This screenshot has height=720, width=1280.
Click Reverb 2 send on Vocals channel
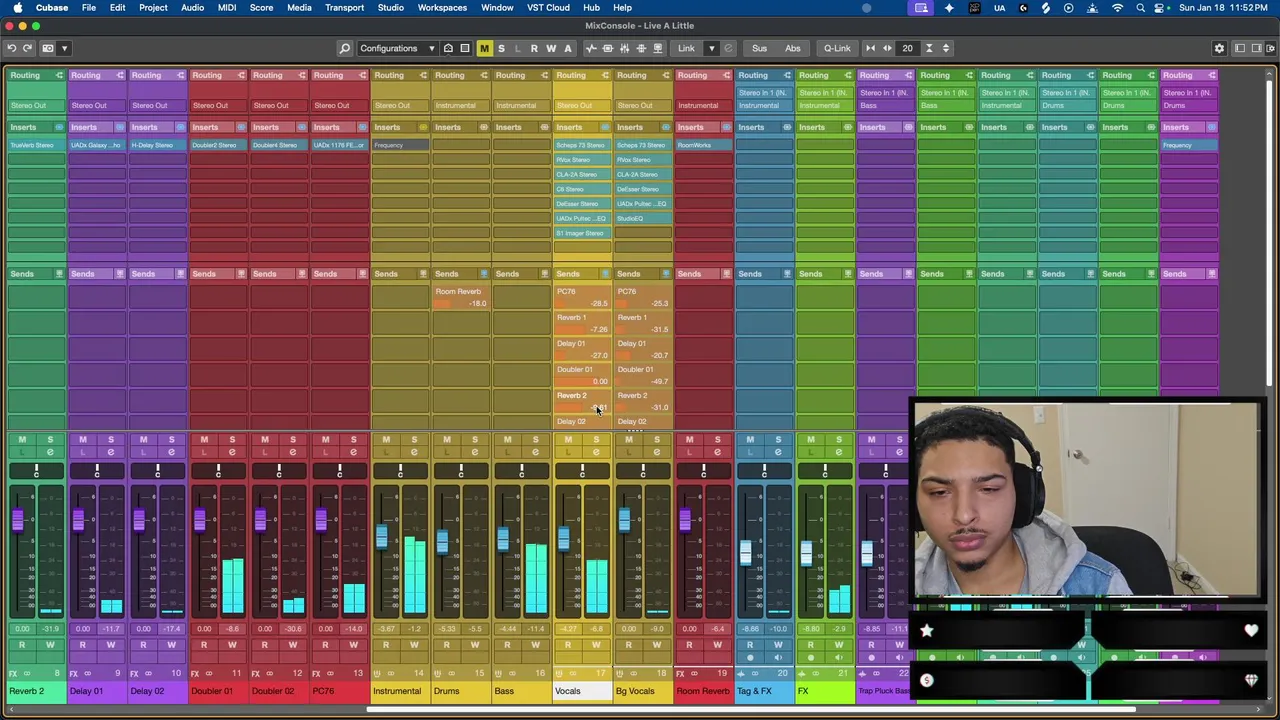click(582, 401)
